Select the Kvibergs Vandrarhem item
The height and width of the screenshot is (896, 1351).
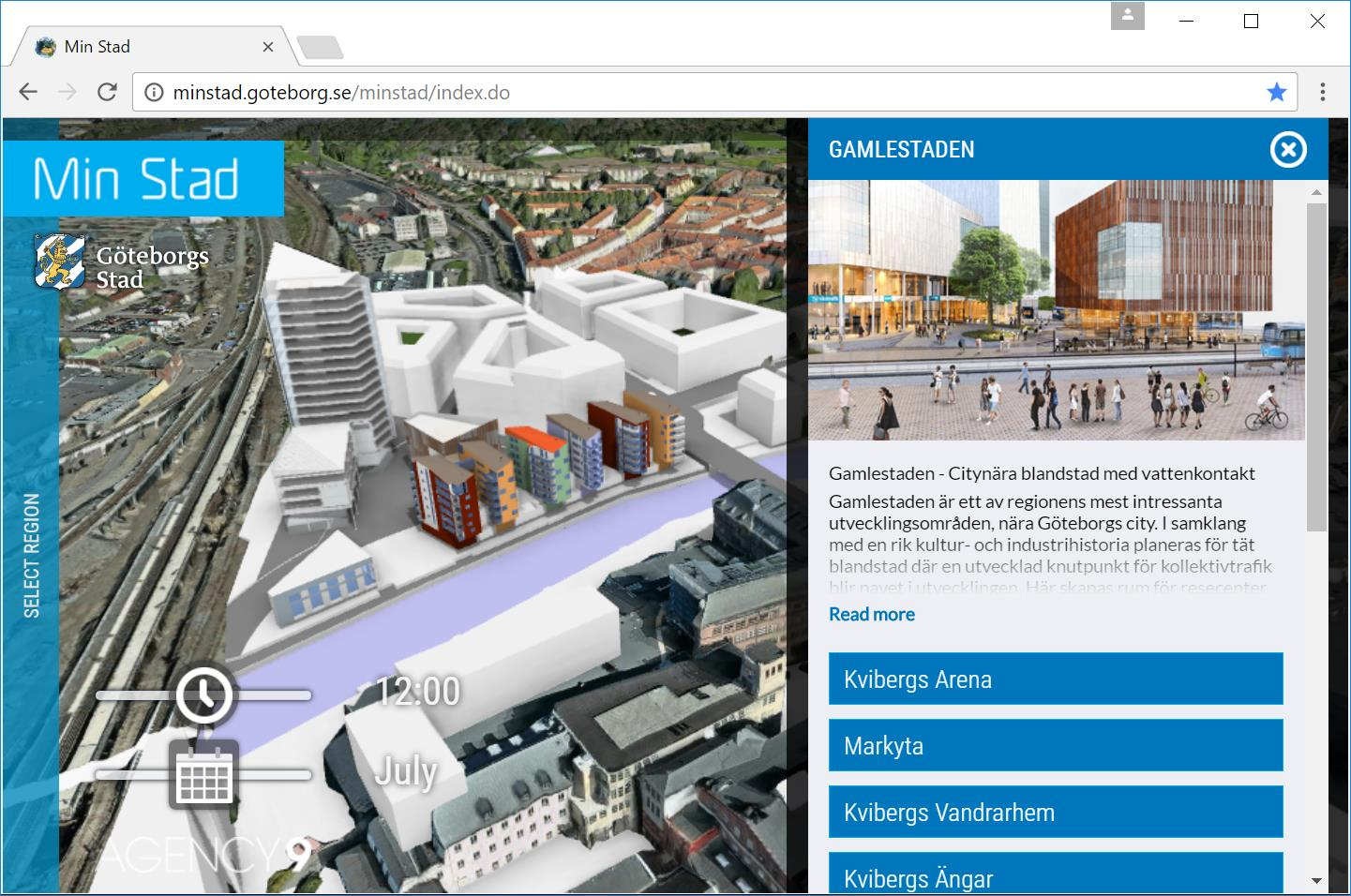[1056, 812]
